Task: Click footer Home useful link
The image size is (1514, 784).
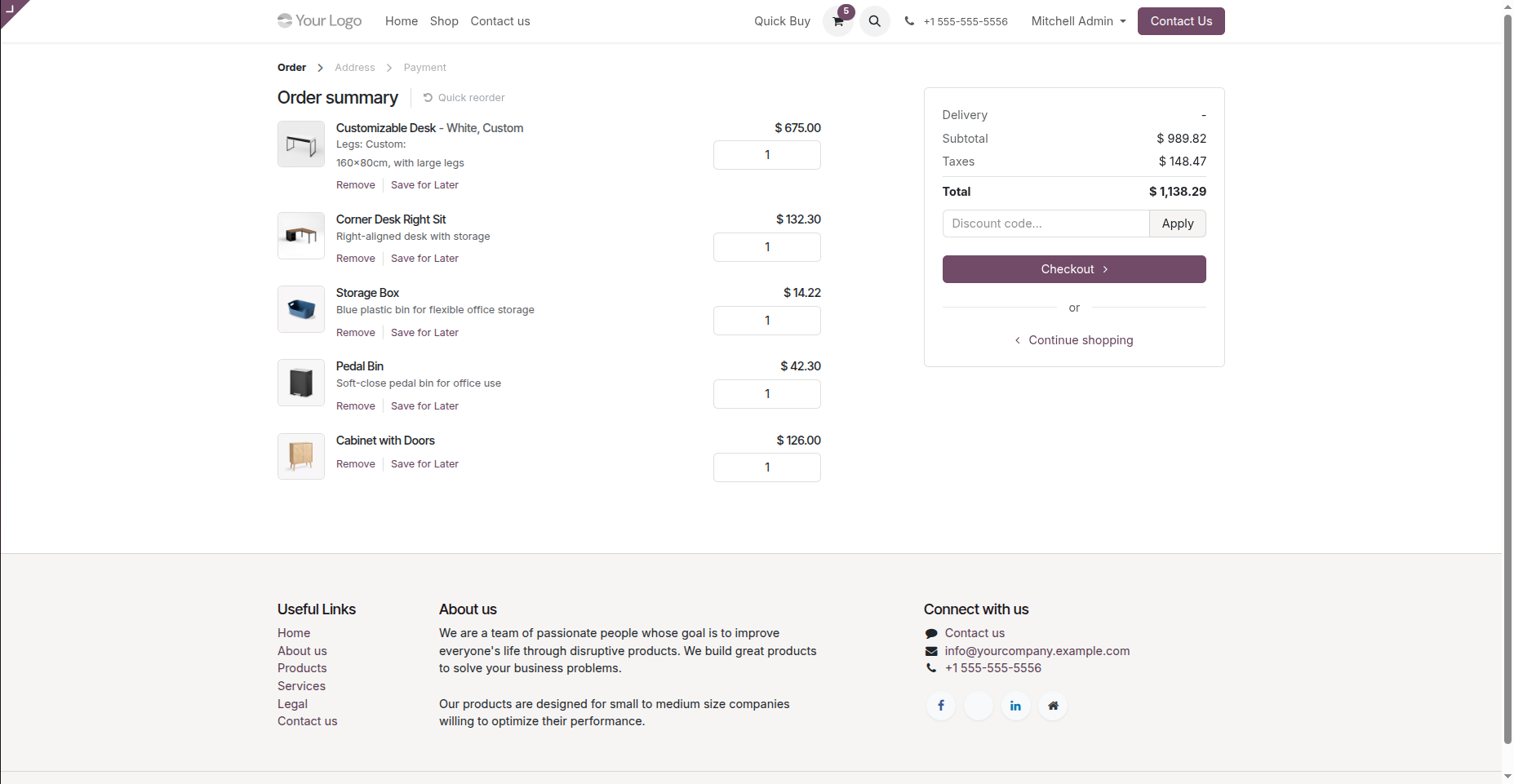Action: click(x=294, y=633)
